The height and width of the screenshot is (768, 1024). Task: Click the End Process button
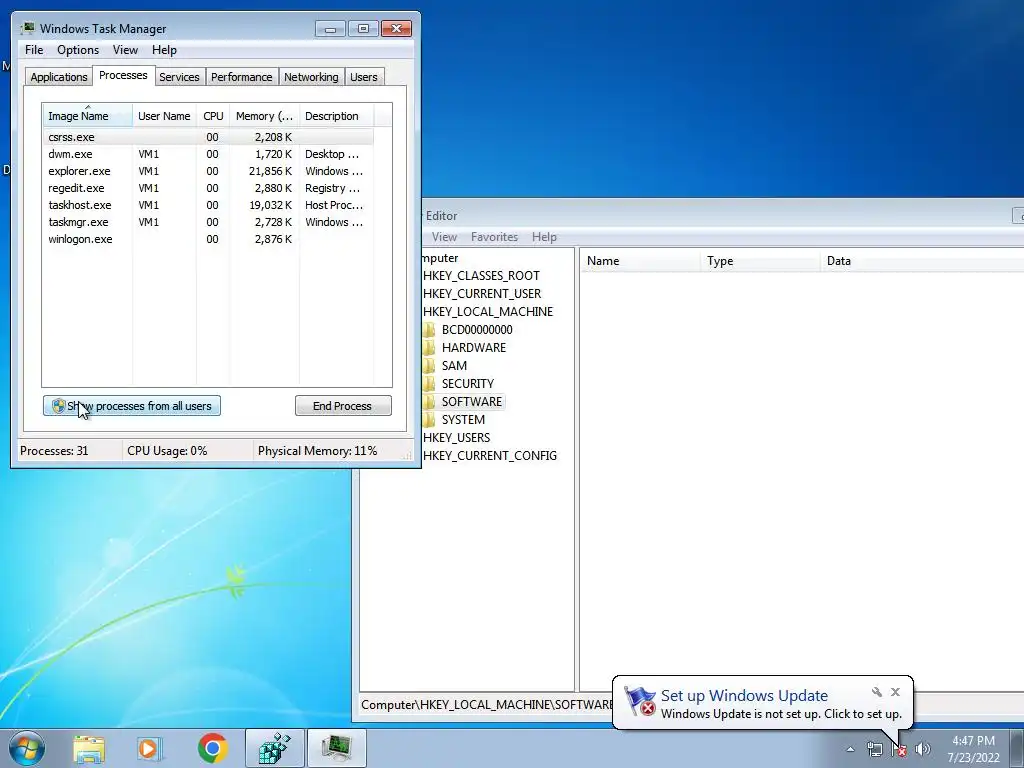click(343, 406)
